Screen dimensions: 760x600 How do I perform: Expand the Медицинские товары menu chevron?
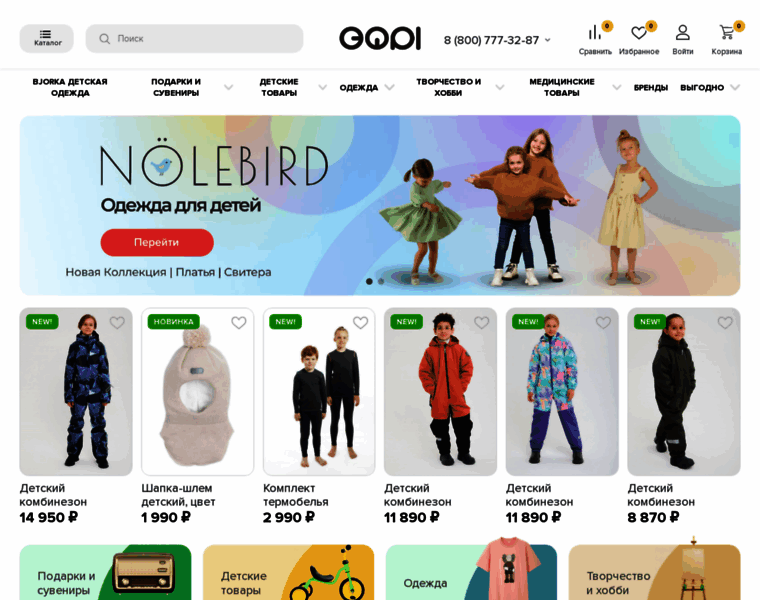(x=617, y=87)
